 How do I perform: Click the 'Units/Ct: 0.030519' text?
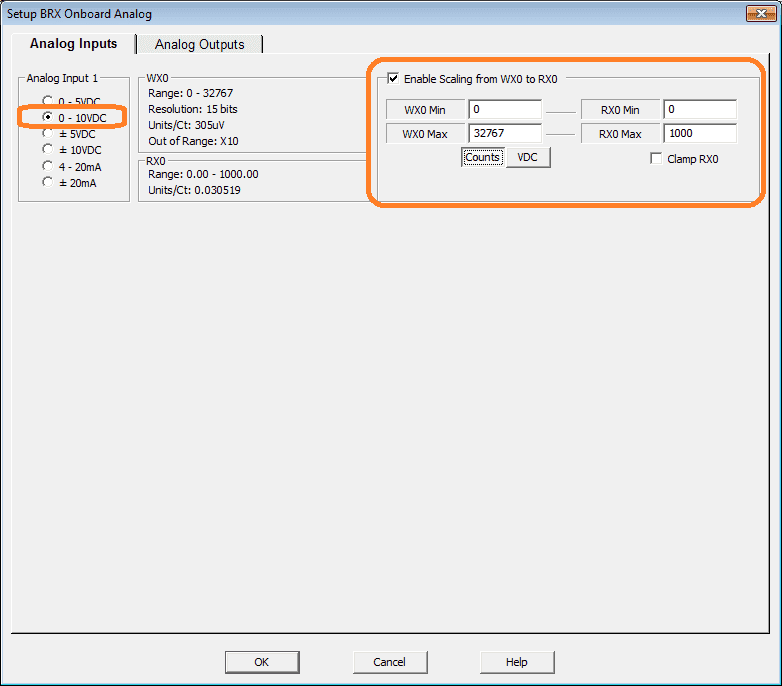tap(194, 190)
